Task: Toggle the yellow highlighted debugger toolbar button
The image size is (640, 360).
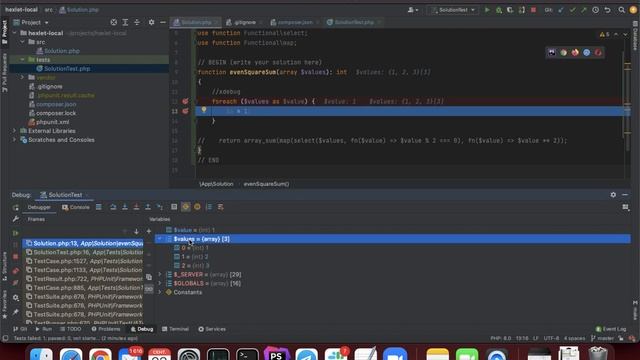Action: (x=186, y=207)
